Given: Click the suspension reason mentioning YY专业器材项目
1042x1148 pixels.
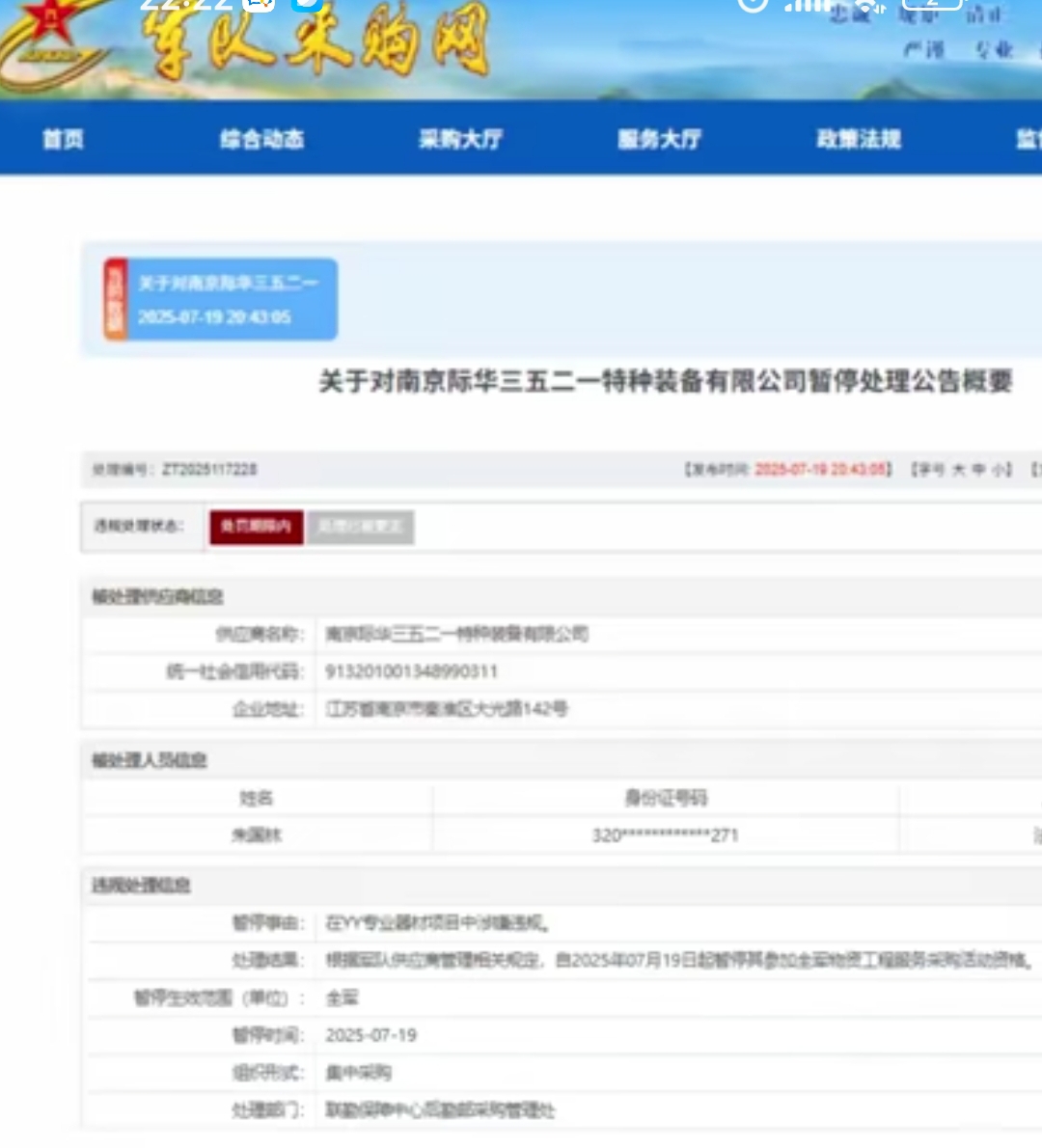Looking at the screenshot, I should [437, 923].
